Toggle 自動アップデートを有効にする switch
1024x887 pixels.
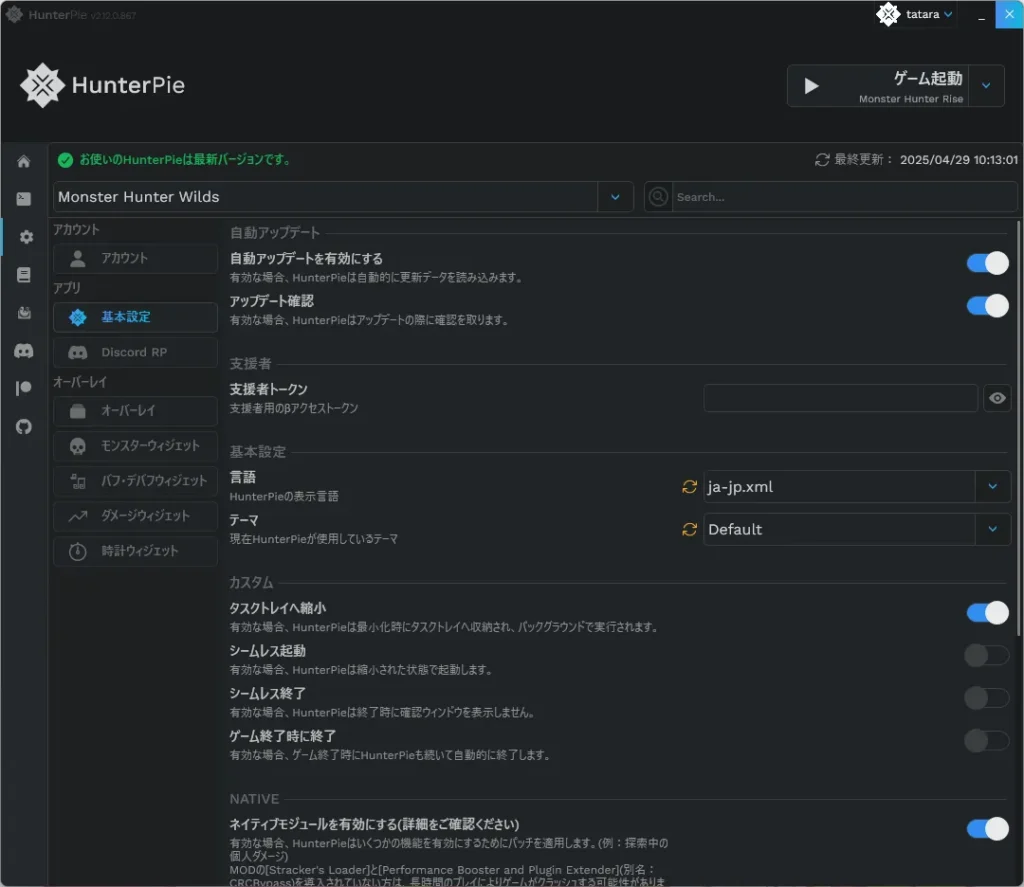coord(987,263)
